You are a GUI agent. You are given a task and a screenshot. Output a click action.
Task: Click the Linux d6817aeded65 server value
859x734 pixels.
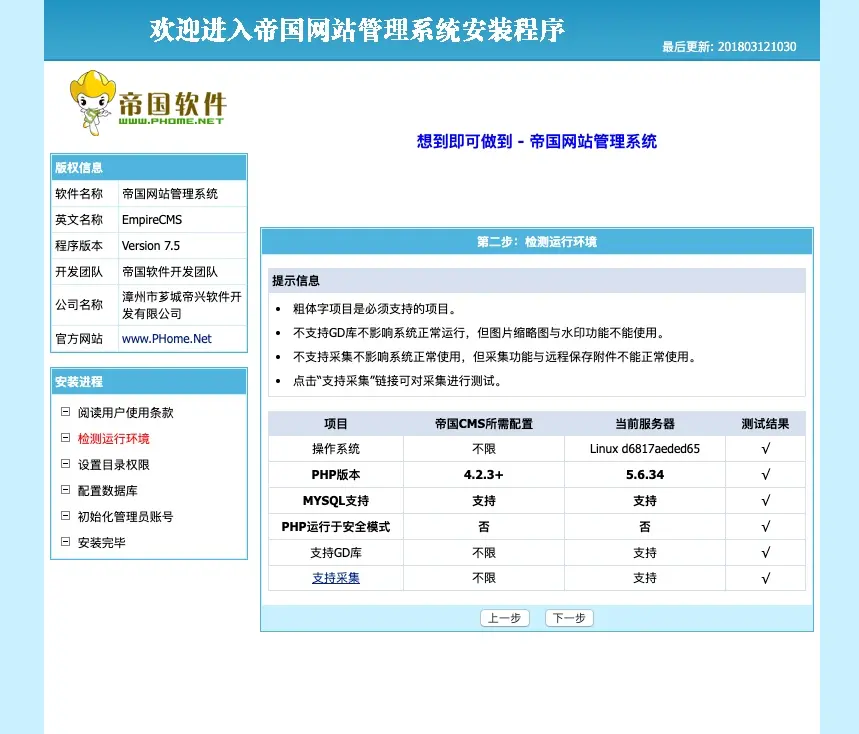coord(645,449)
